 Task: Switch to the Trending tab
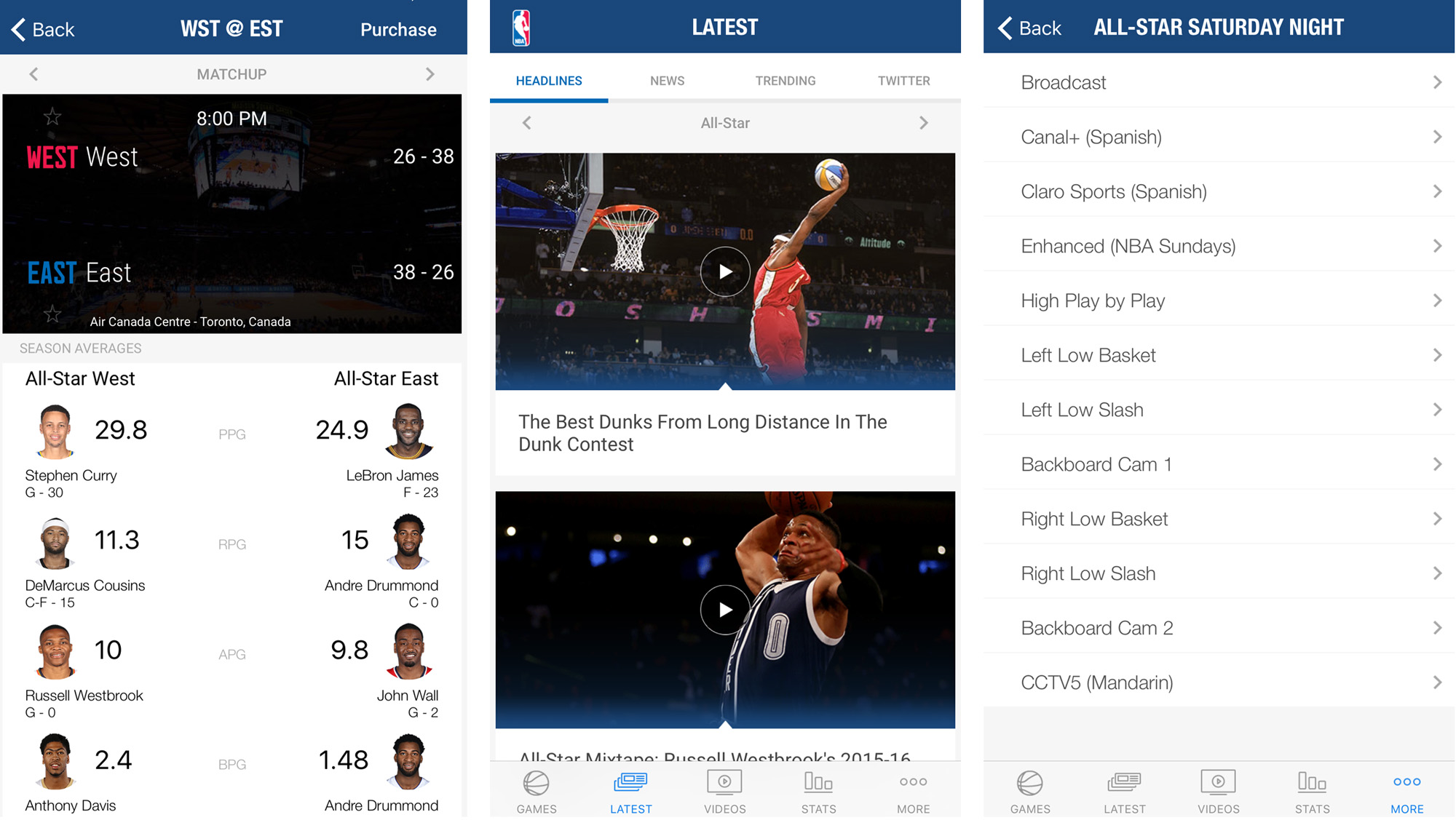pyautogui.click(x=785, y=81)
